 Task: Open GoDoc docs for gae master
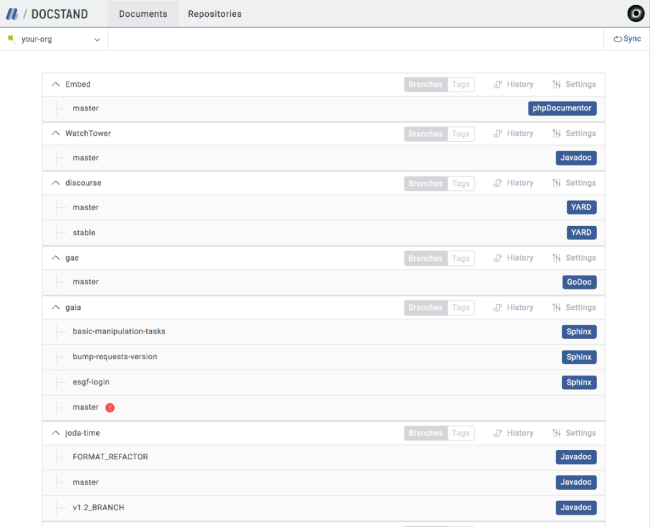point(579,282)
